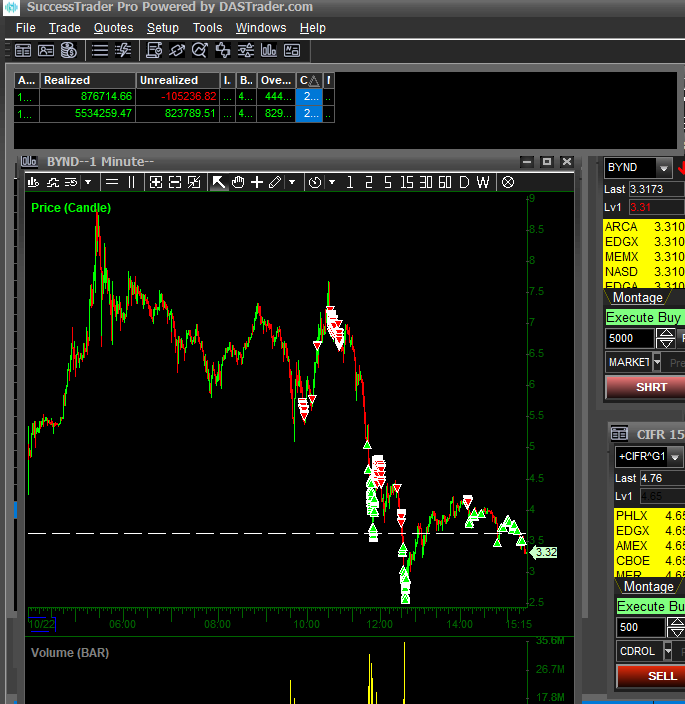Open the CDROL route dropdown
The width and height of the screenshot is (685, 704).
[668, 651]
